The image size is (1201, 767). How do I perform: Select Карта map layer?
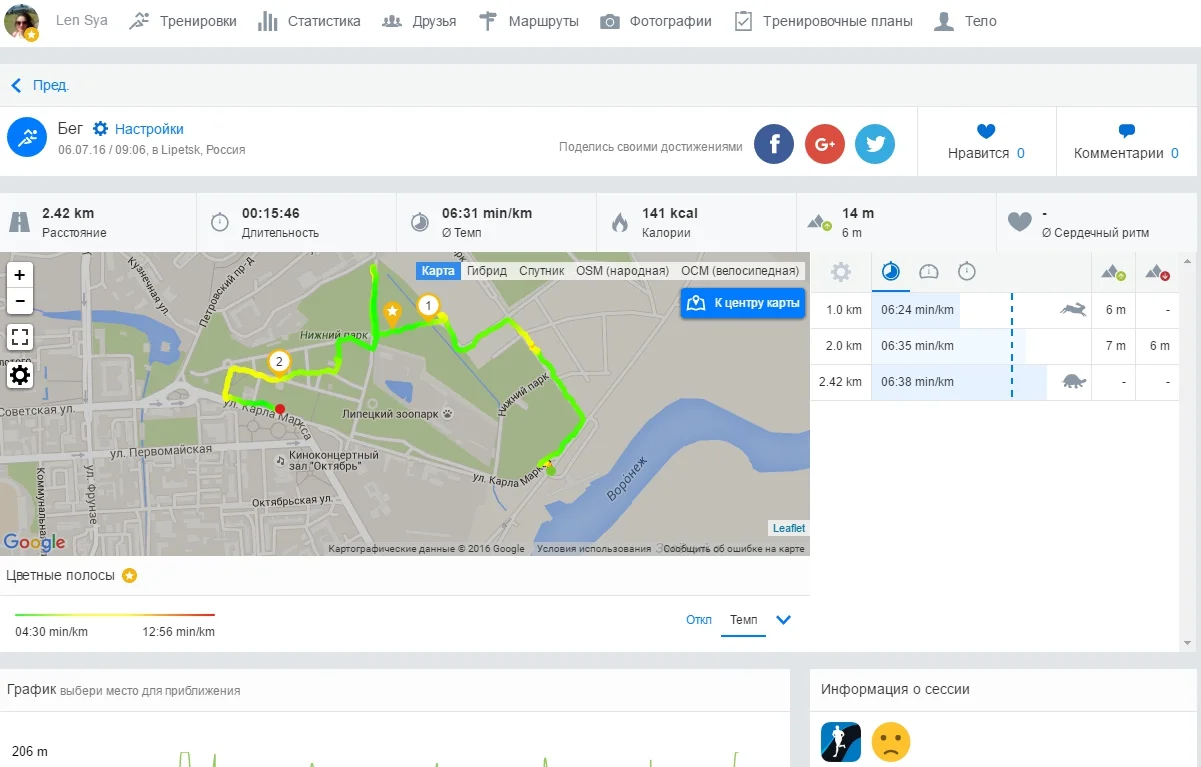pos(438,271)
